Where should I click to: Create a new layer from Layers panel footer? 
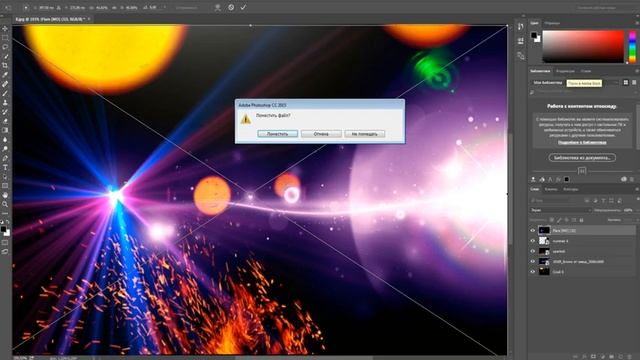(x=621, y=356)
